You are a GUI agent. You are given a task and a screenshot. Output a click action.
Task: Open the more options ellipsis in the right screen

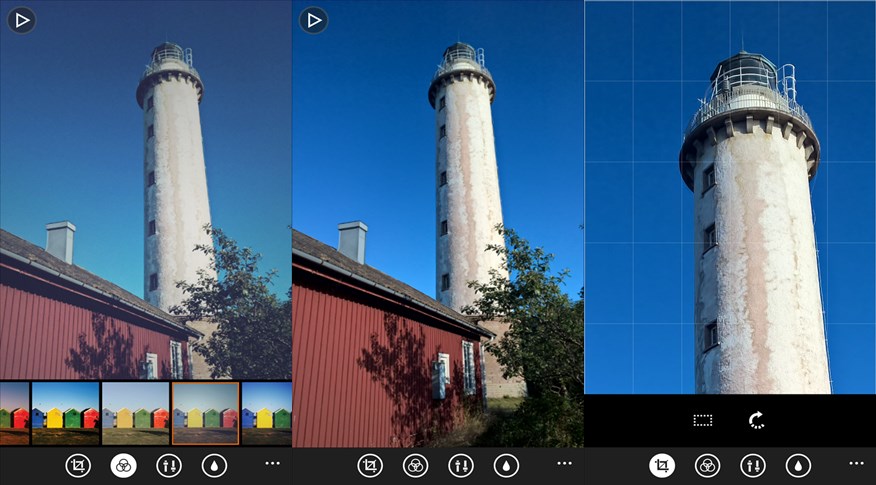(857, 463)
